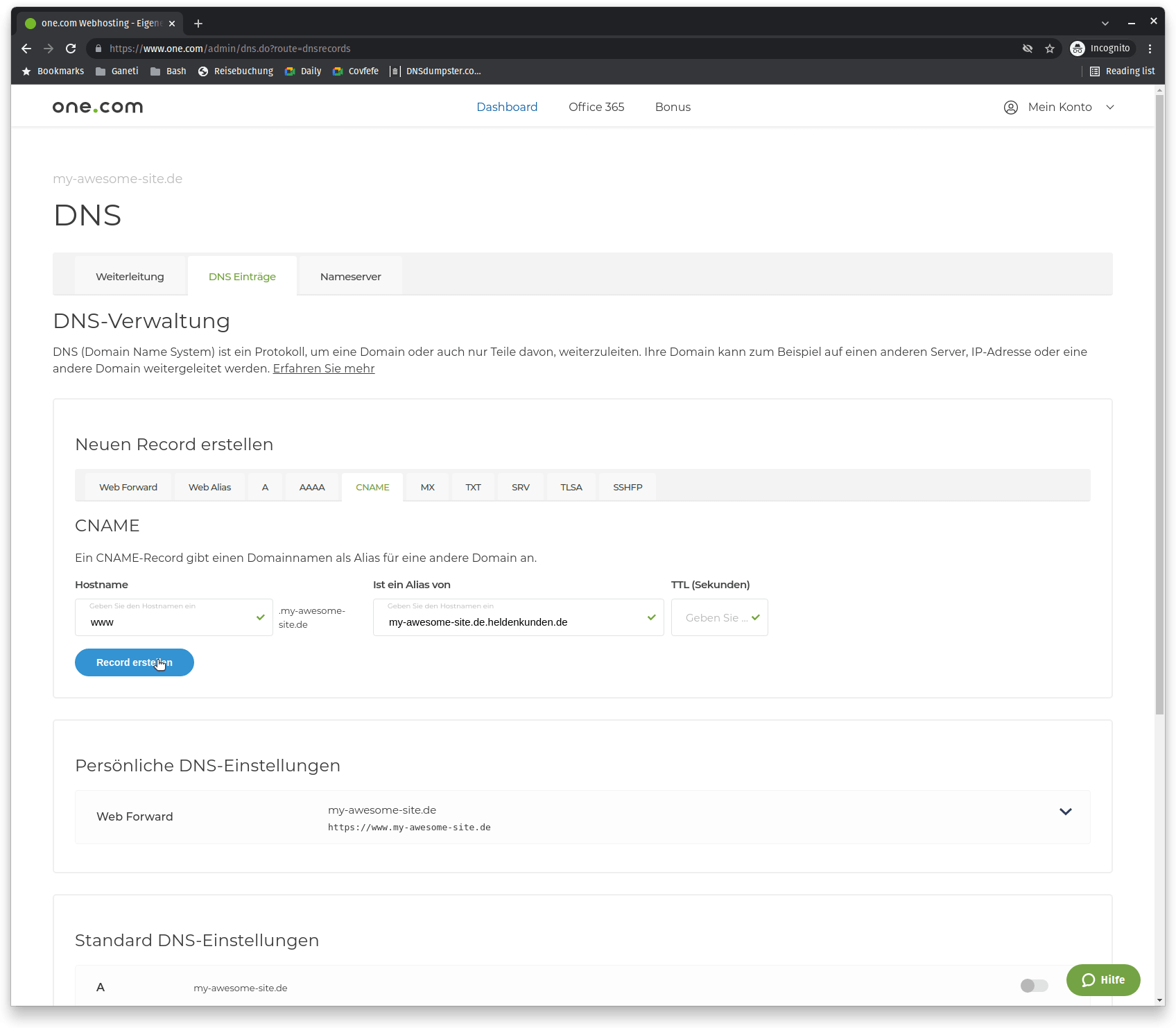Open the Reading list panel

click(x=1123, y=71)
